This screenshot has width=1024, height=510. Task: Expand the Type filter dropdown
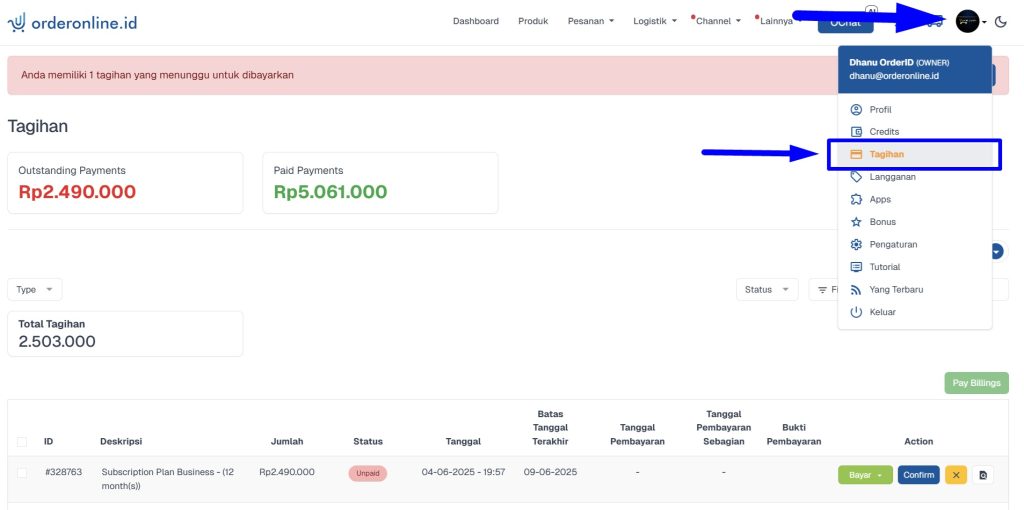35,289
